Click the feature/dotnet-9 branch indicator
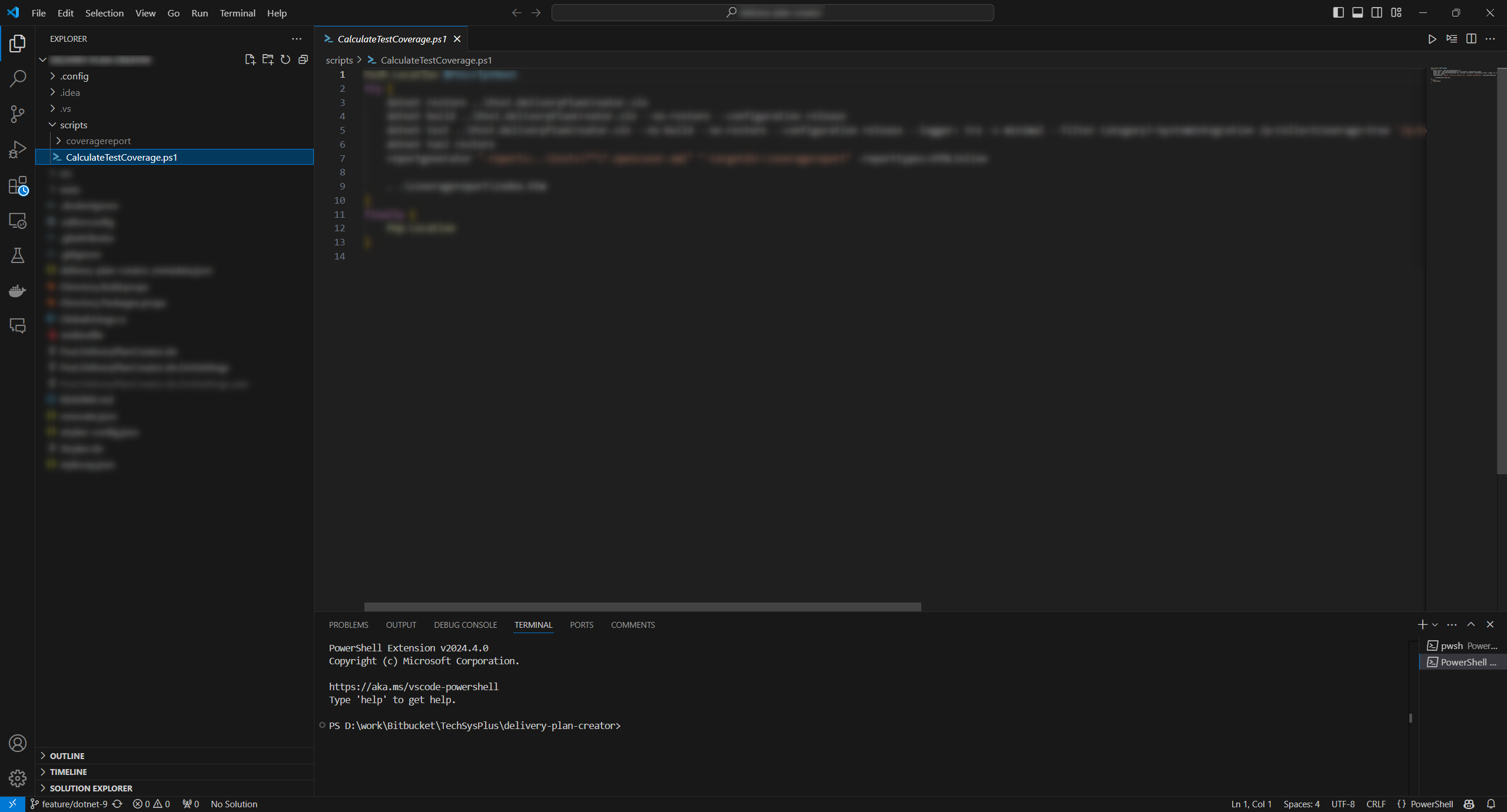 point(69,804)
